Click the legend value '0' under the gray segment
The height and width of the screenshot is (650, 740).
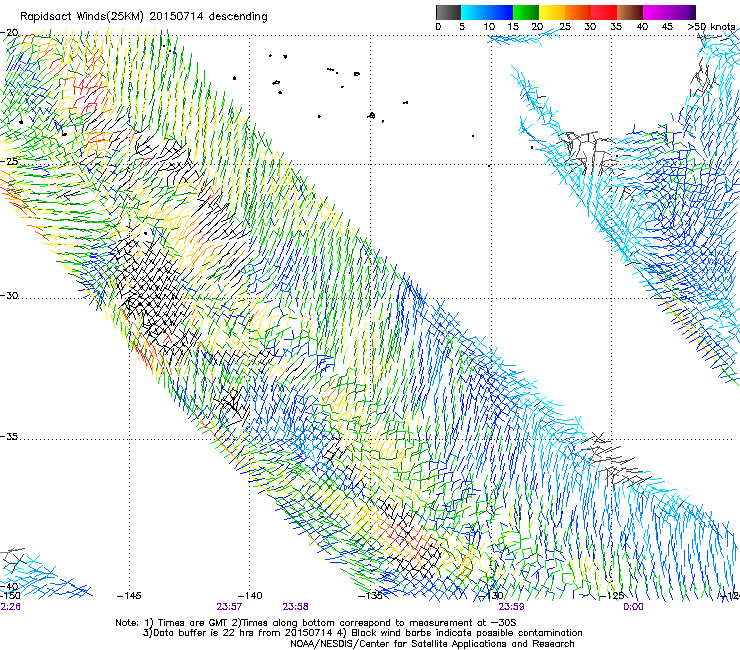[x=438, y=27]
